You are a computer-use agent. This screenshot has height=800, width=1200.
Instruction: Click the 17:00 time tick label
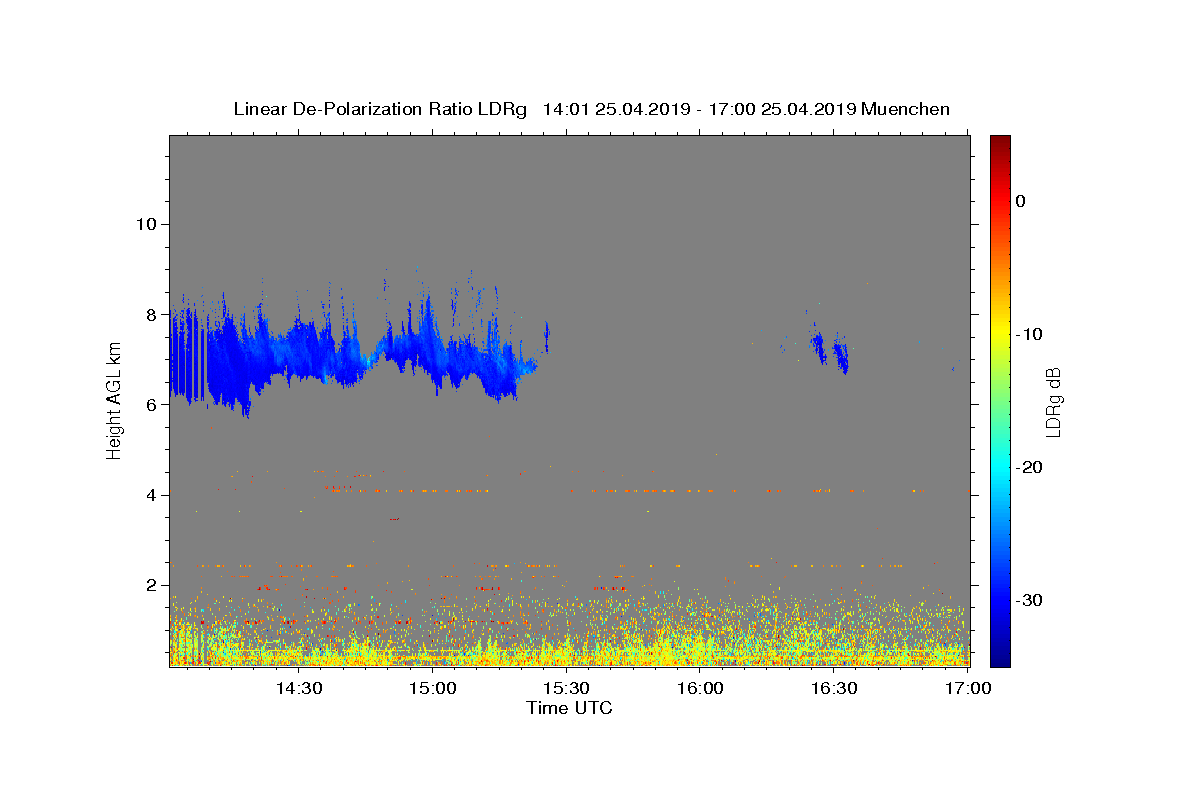(x=968, y=688)
